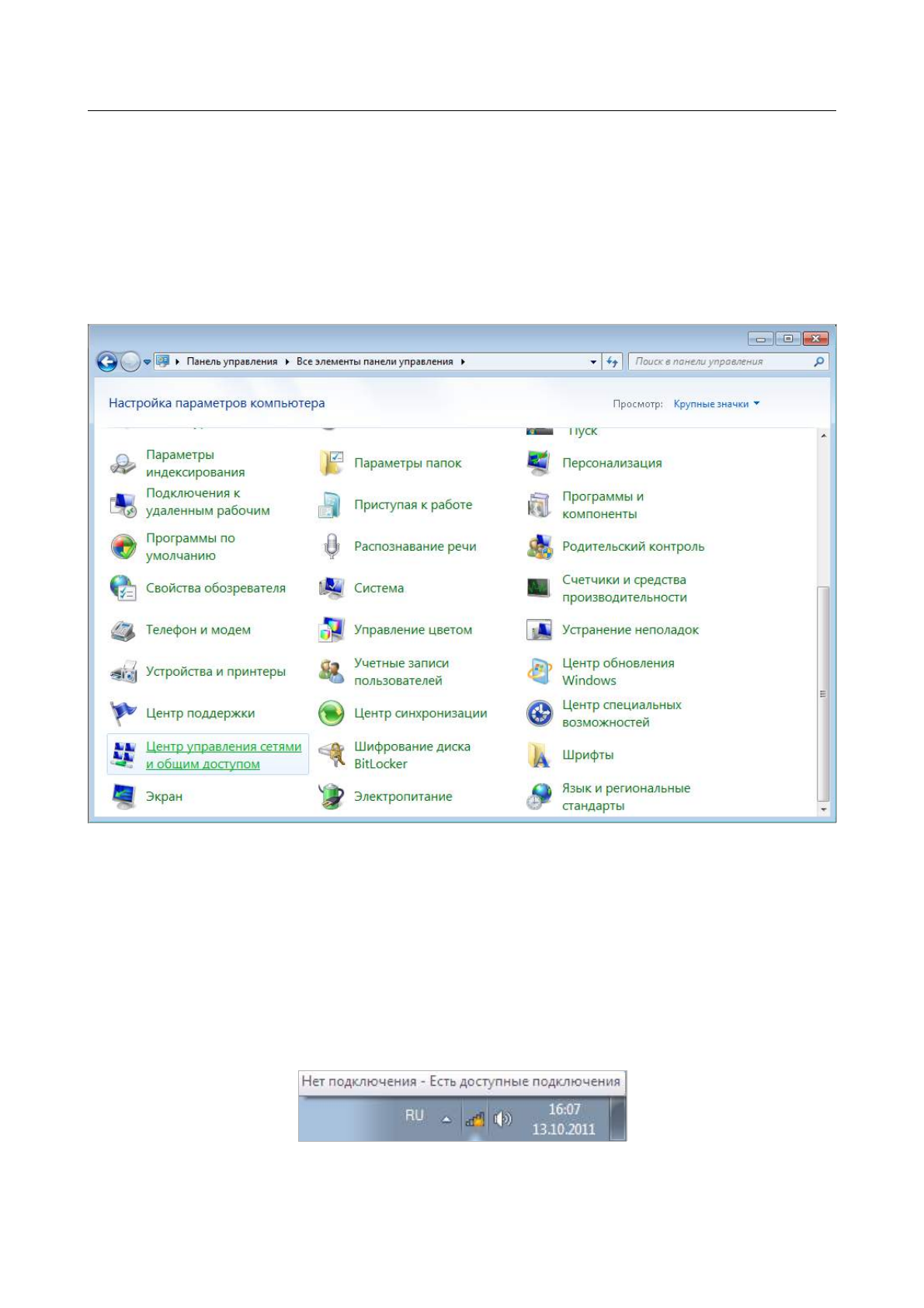
Task: Open the Parental Controls icon
Action: pos(540,546)
